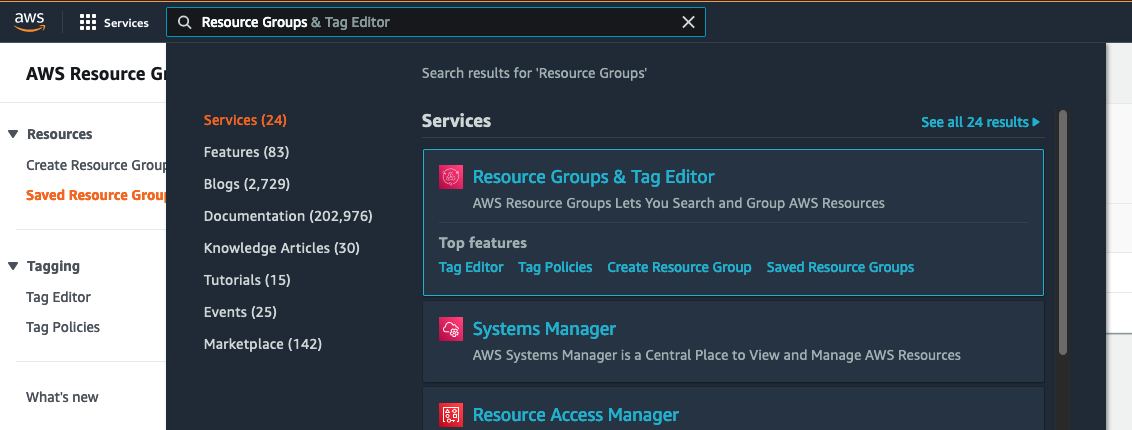This screenshot has height=430, width=1132.
Task: Collapse the Tagging section triangle
Action: [13, 266]
